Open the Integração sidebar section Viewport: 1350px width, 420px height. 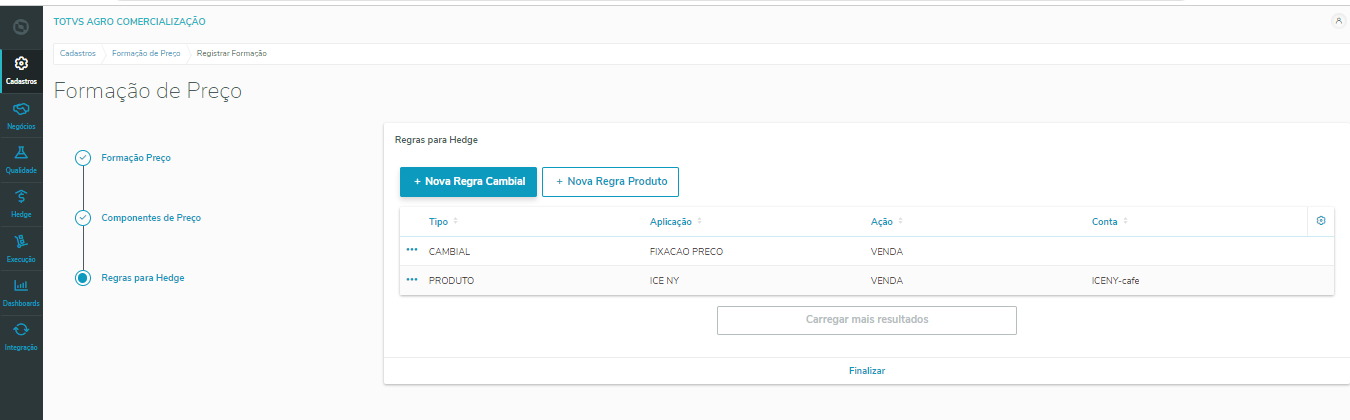click(x=21, y=335)
